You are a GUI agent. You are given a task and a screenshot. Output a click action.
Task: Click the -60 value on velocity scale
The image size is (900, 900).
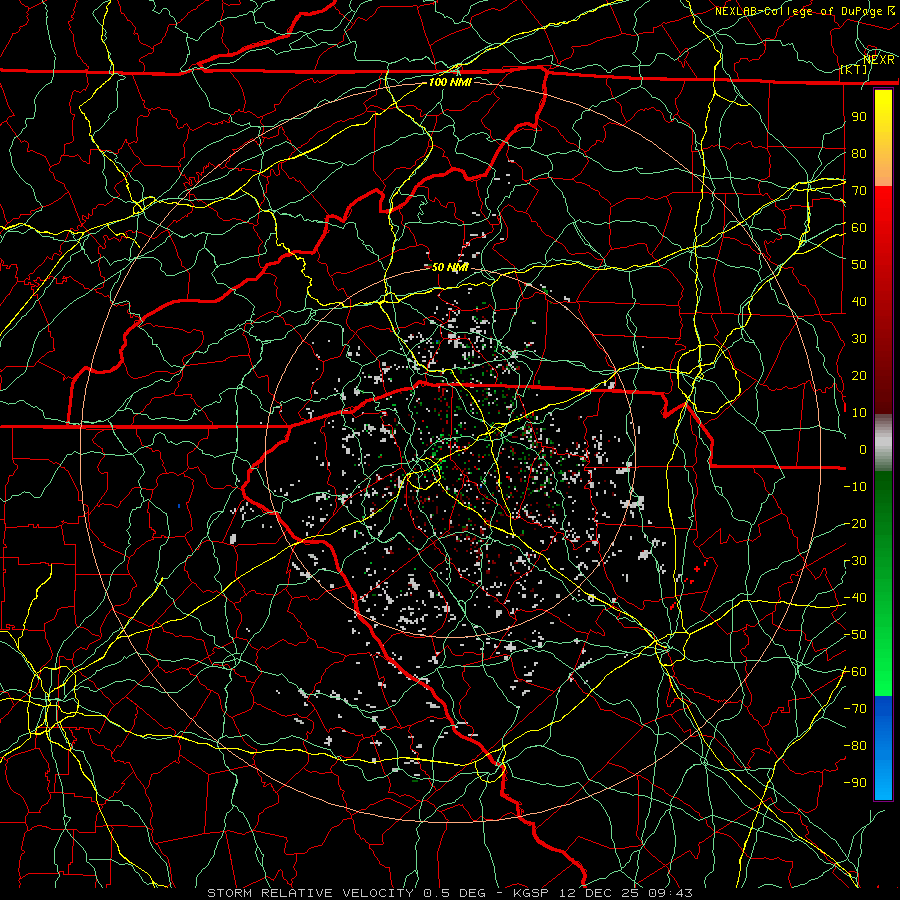(855, 672)
